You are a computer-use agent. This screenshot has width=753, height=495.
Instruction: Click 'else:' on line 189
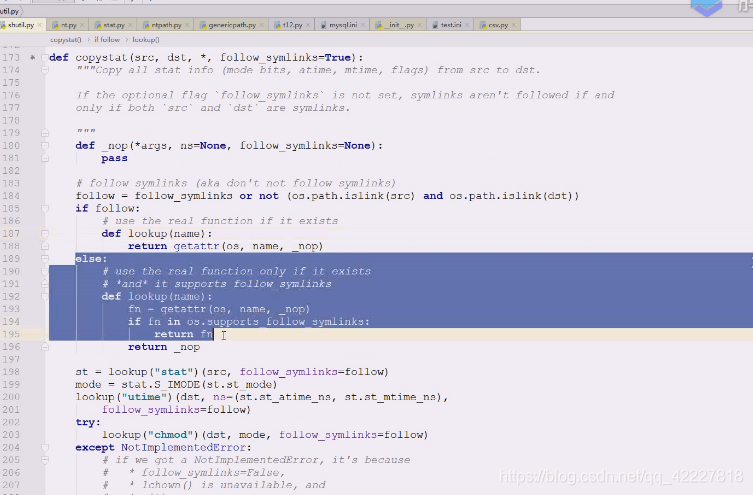click(x=91, y=259)
